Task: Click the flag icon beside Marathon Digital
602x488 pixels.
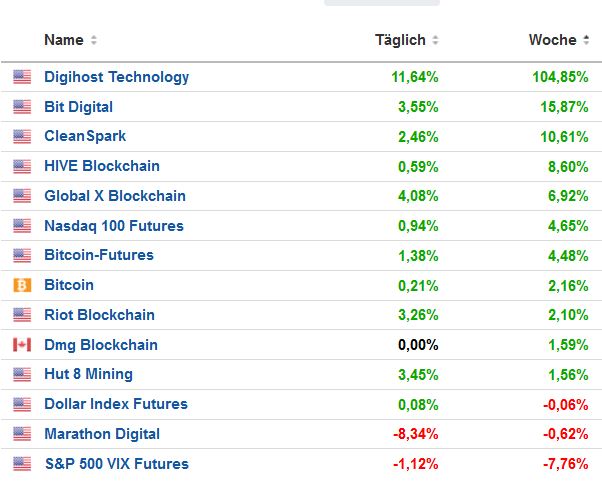Action: 22,434
